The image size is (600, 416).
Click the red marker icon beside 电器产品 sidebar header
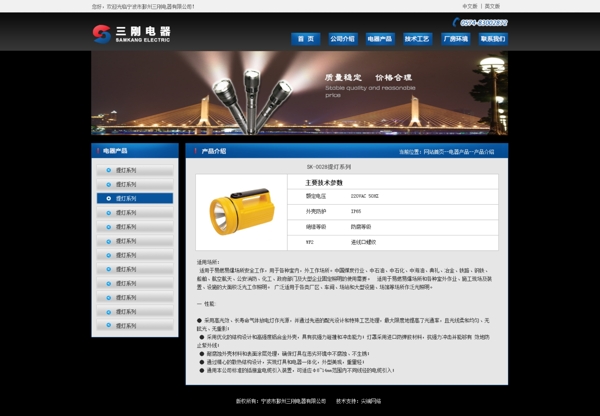pos(98,151)
